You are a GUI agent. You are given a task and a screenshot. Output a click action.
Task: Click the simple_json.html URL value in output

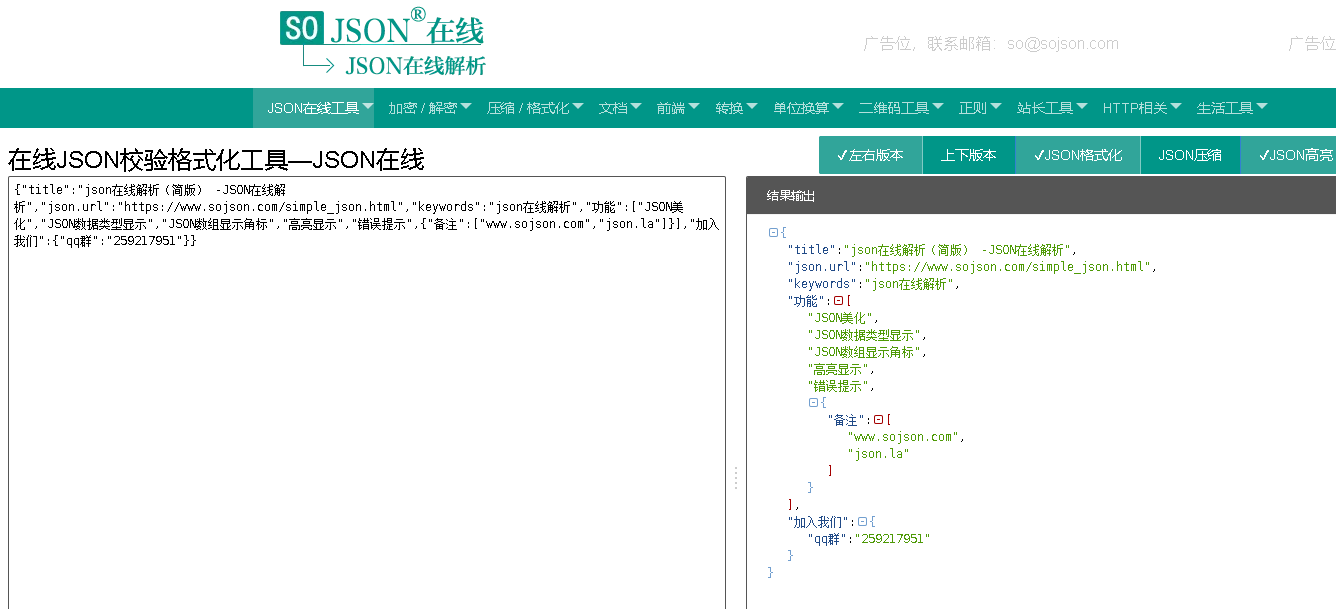1009,267
